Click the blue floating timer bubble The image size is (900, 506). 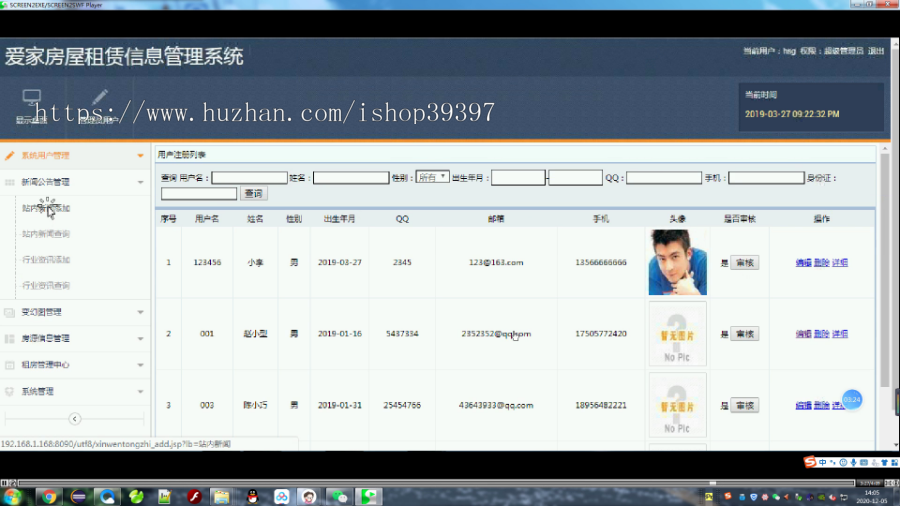(852, 400)
